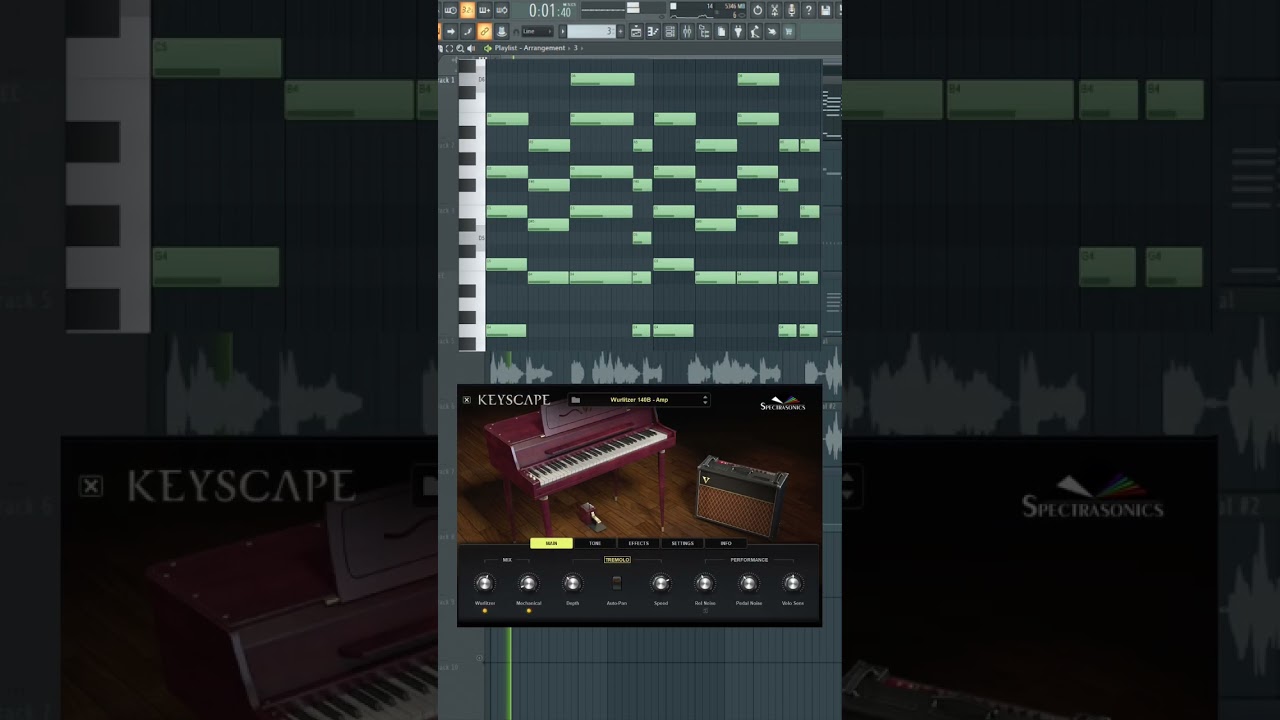Add new pattern with the plus button
The width and height of the screenshot is (1280, 720).
pos(620,31)
